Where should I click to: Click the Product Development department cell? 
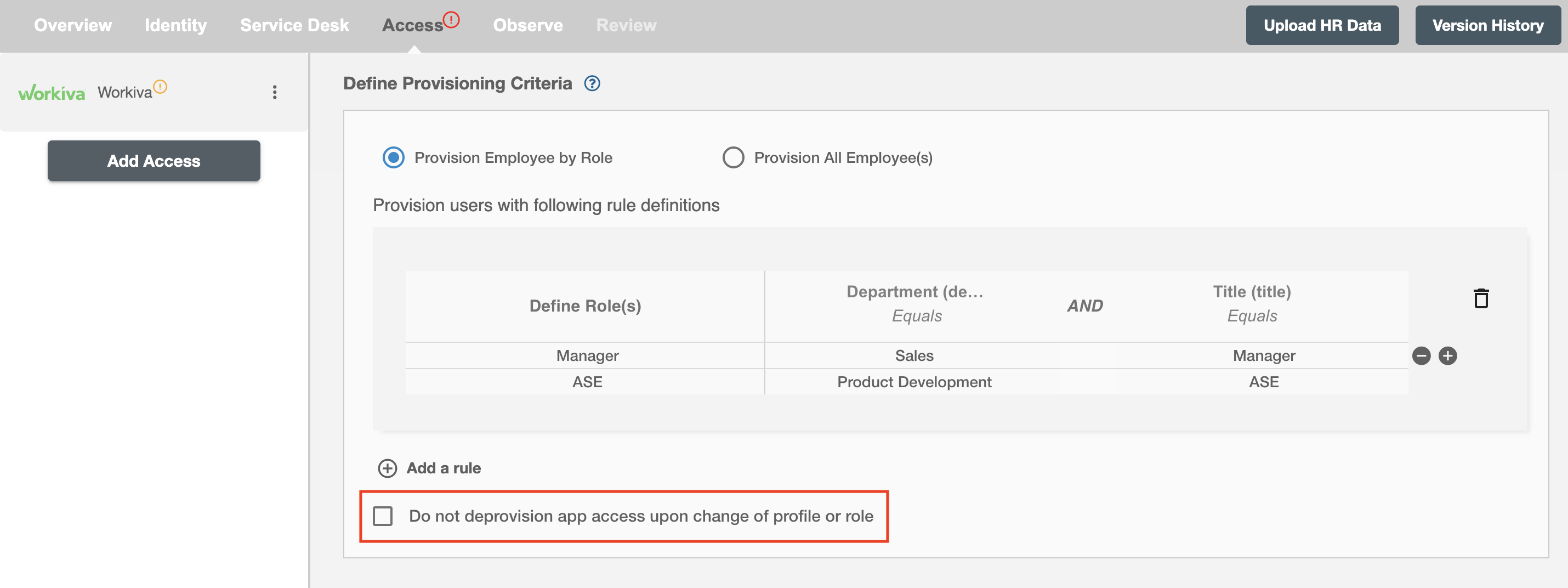(914, 382)
